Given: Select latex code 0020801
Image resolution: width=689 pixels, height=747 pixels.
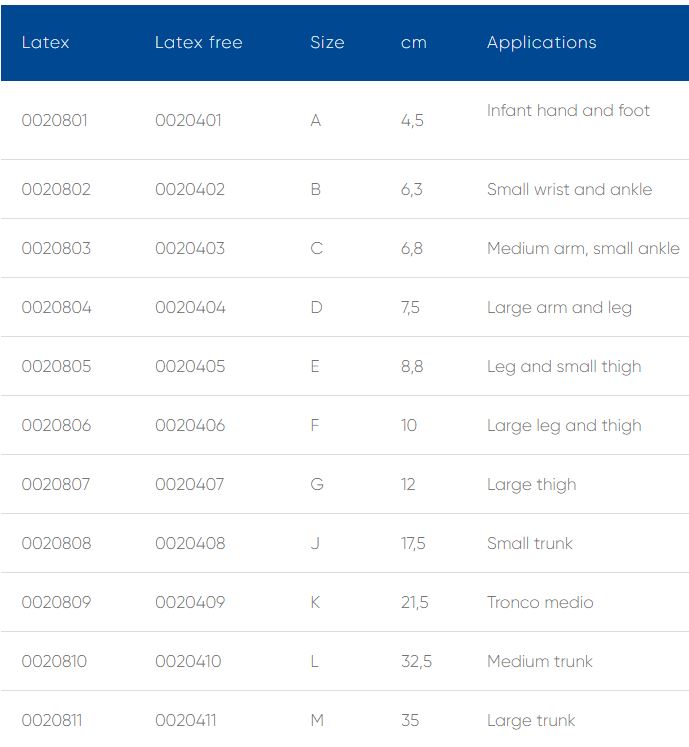Looking at the screenshot, I should [55, 120].
